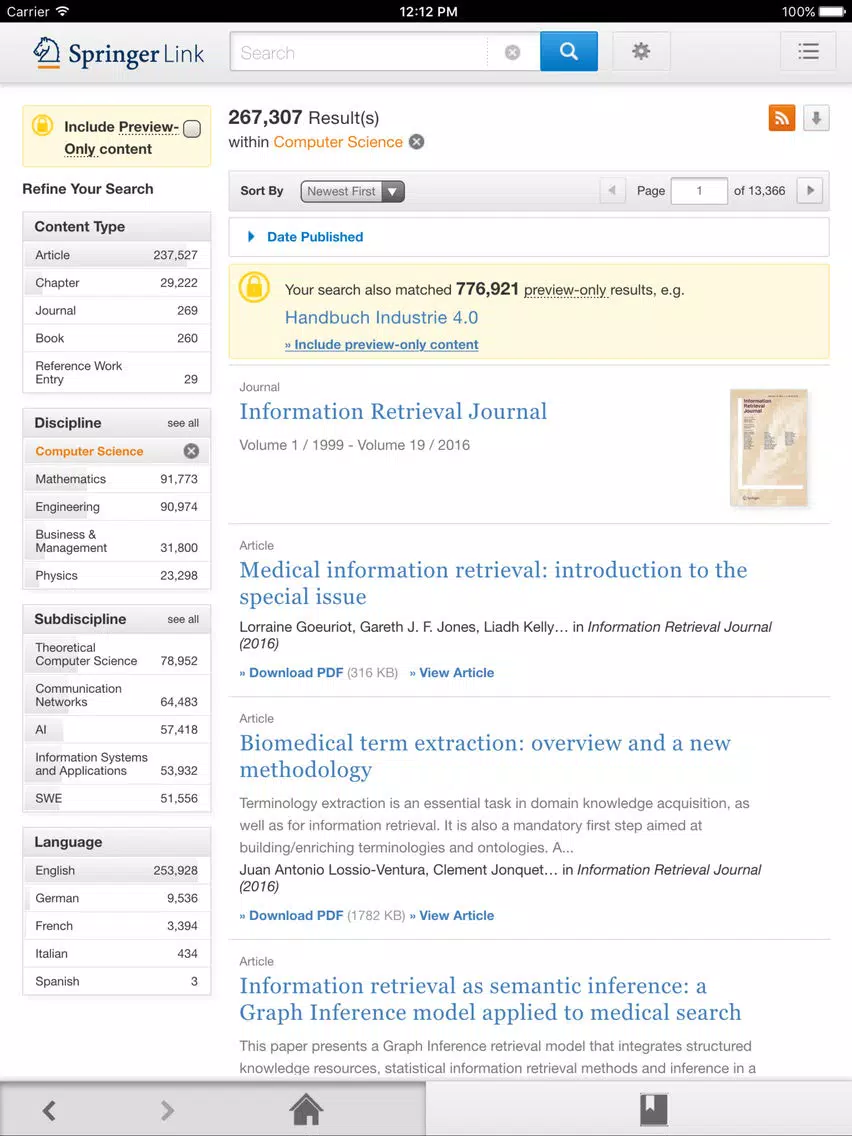Open the Handbuch Industrie 4.0 link

[x=381, y=317]
